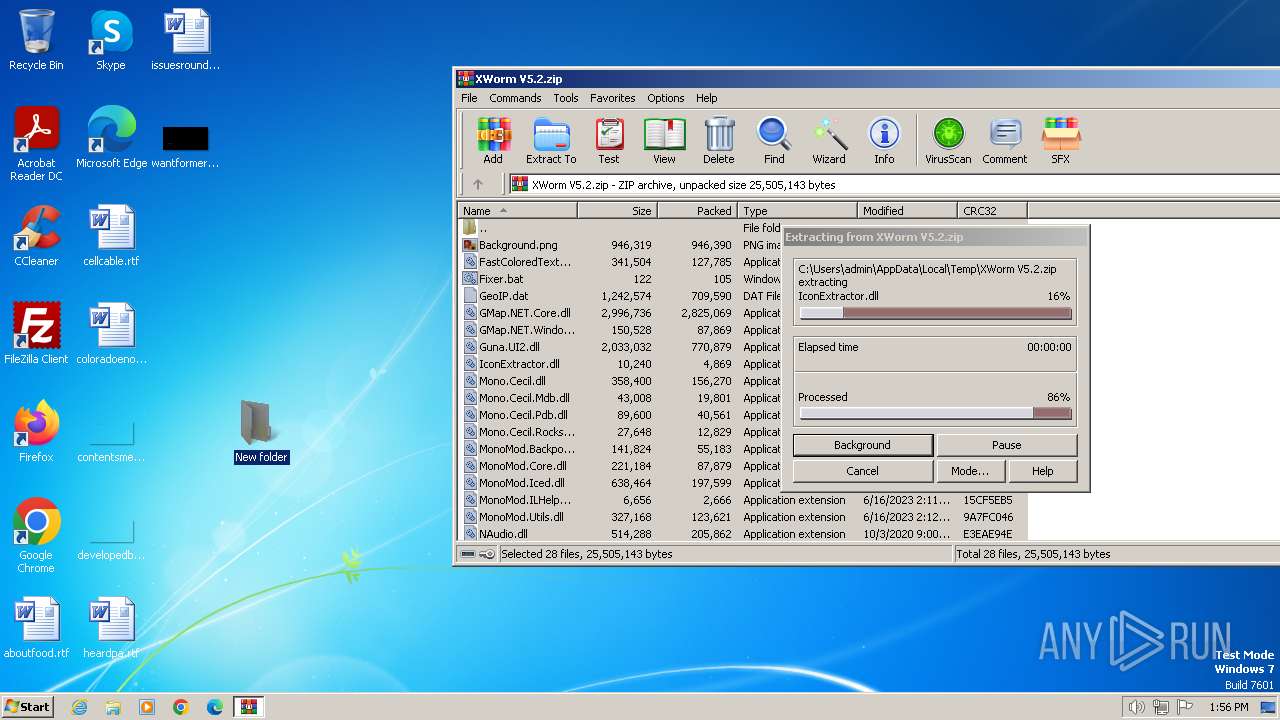Image resolution: width=1280 pixels, height=720 pixels.
Task: Open the Tools menu
Action: pos(566,98)
